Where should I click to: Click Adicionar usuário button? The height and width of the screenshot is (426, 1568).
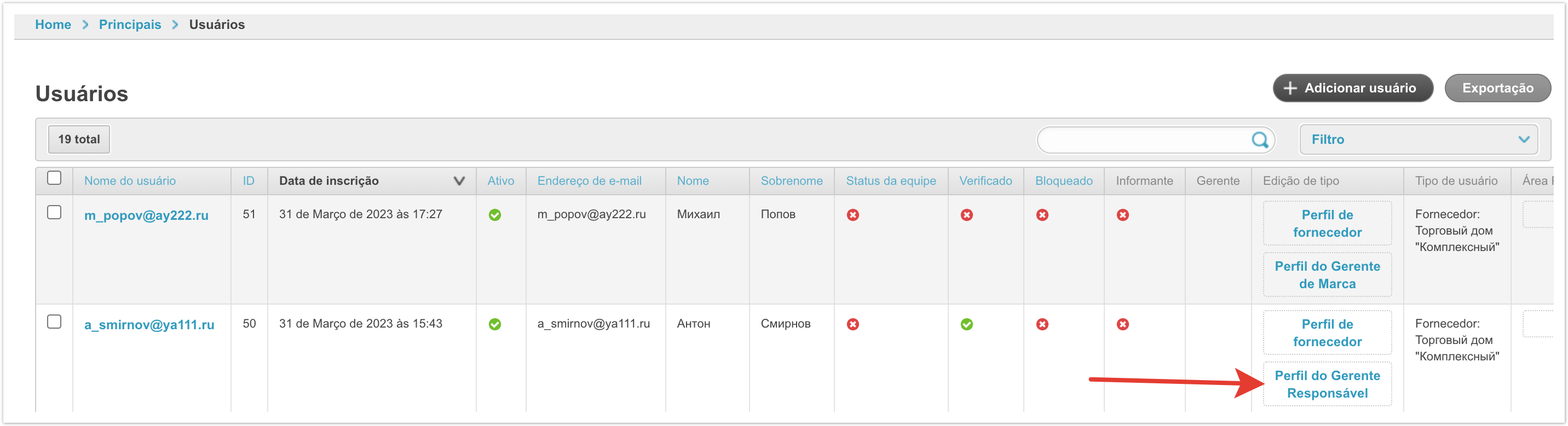(x=1352, y=89)
